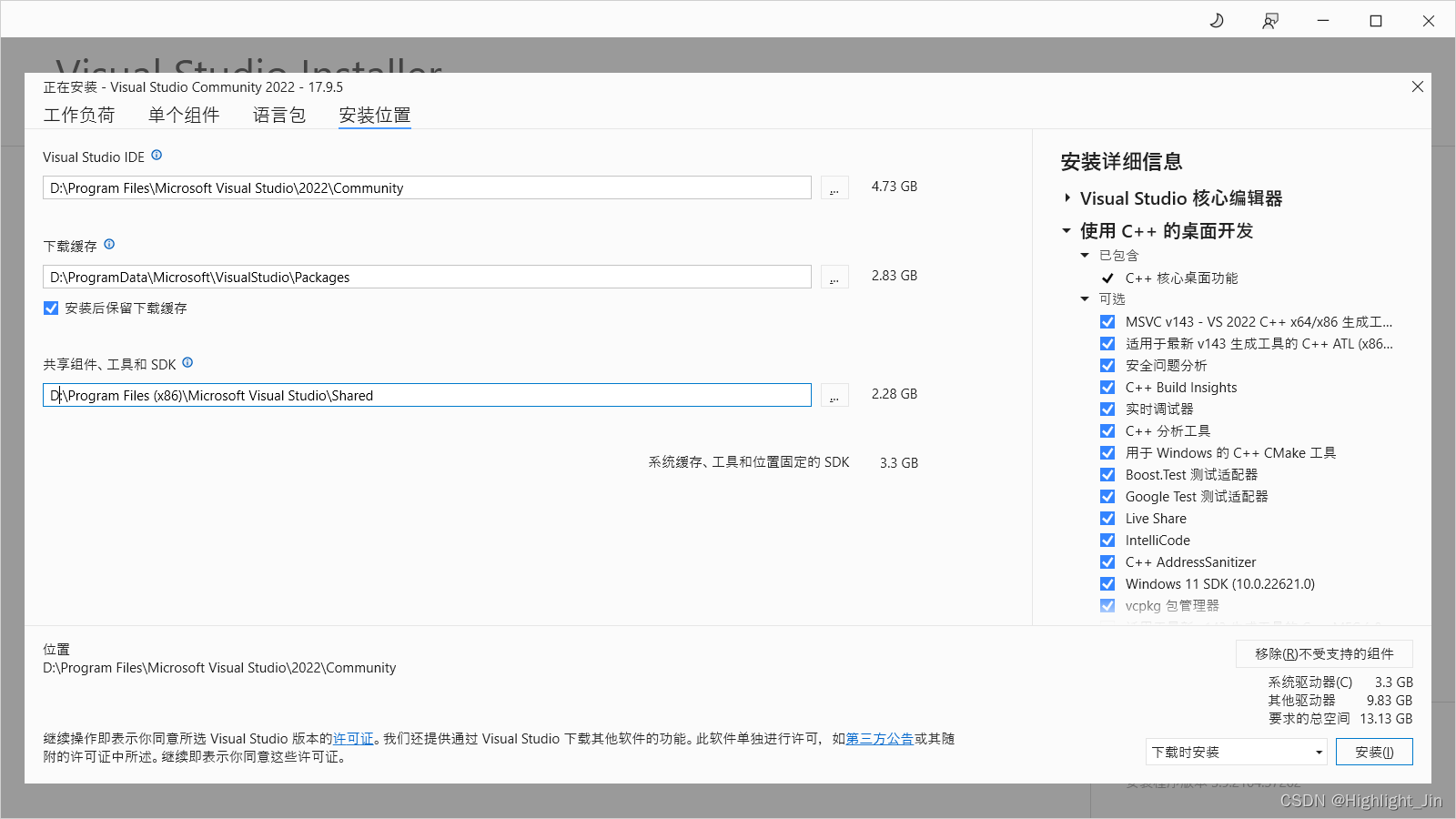Switch to the 工作负荷 tab
Image resolution: width=1456 pixels, height=819 pixels.
pos(79,116)
